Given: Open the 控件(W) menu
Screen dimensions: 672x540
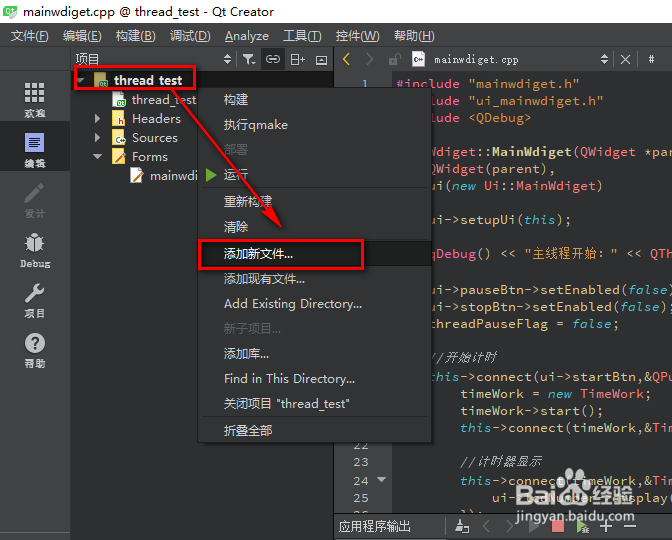Looking at the screenshot, I should coord(357,36).
